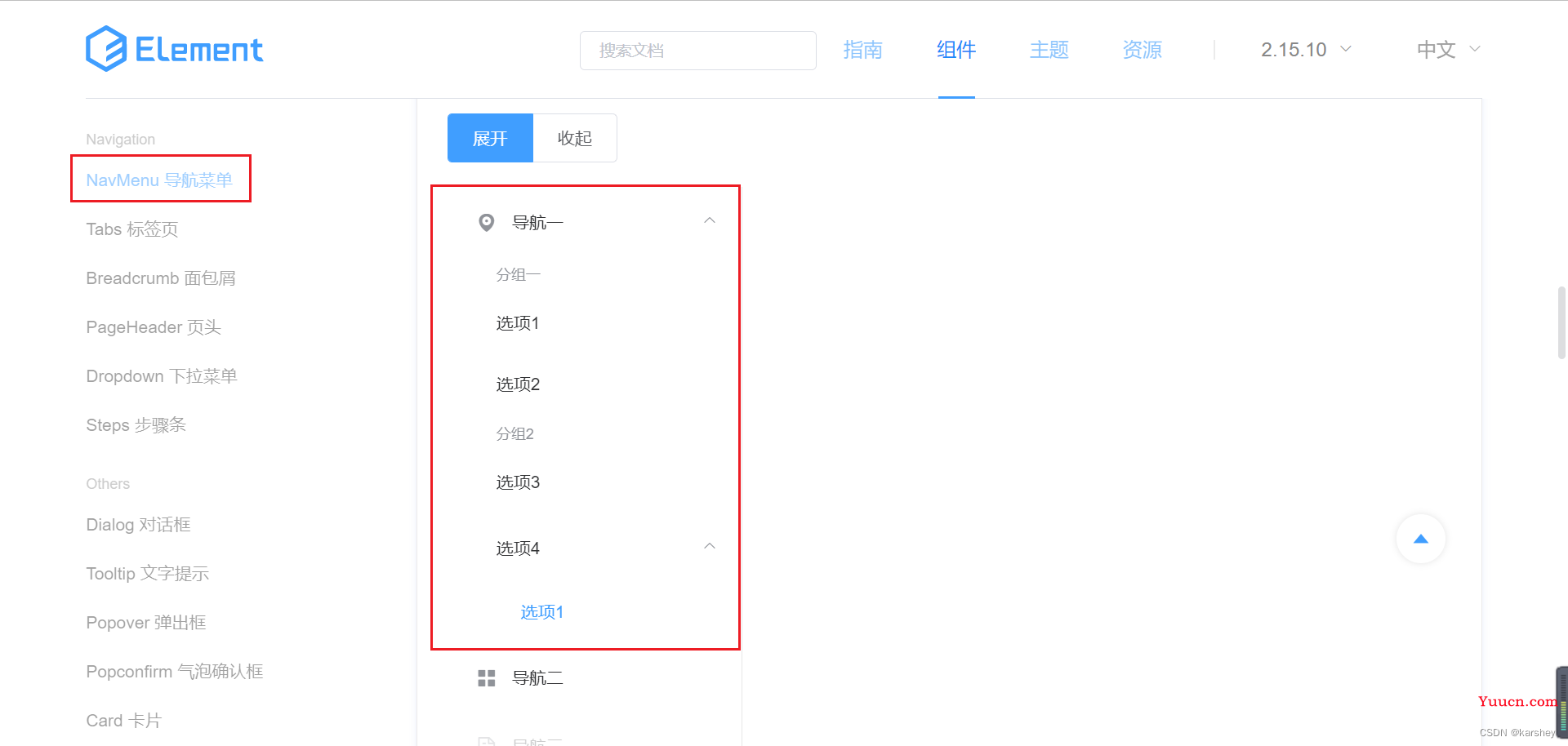Click the page scrollbar thumb
Image resolution: width=1568 pixels, height=746 pixels.
pos(1561,322)
